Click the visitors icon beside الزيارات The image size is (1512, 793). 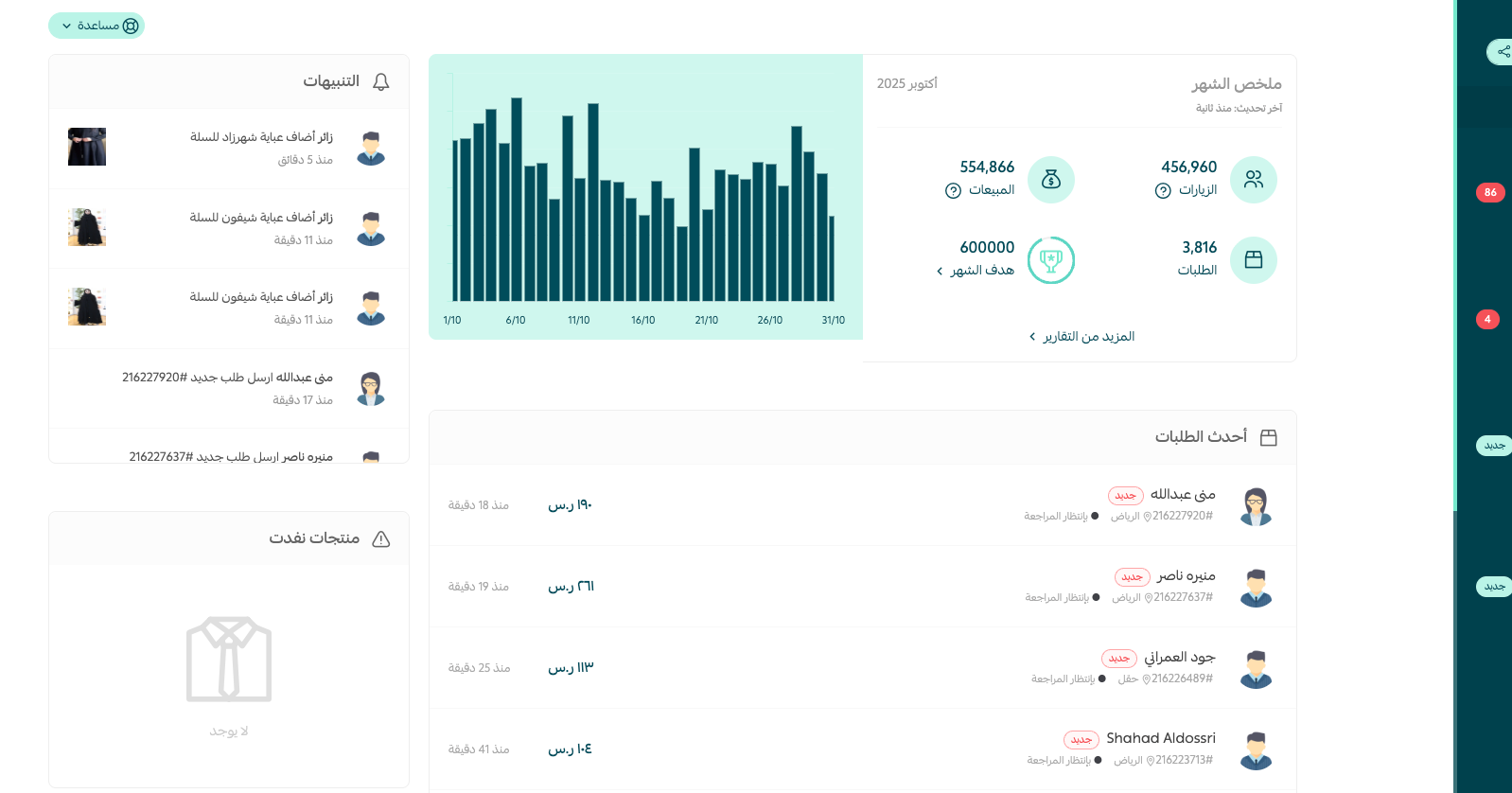(x=1253, y=180)
